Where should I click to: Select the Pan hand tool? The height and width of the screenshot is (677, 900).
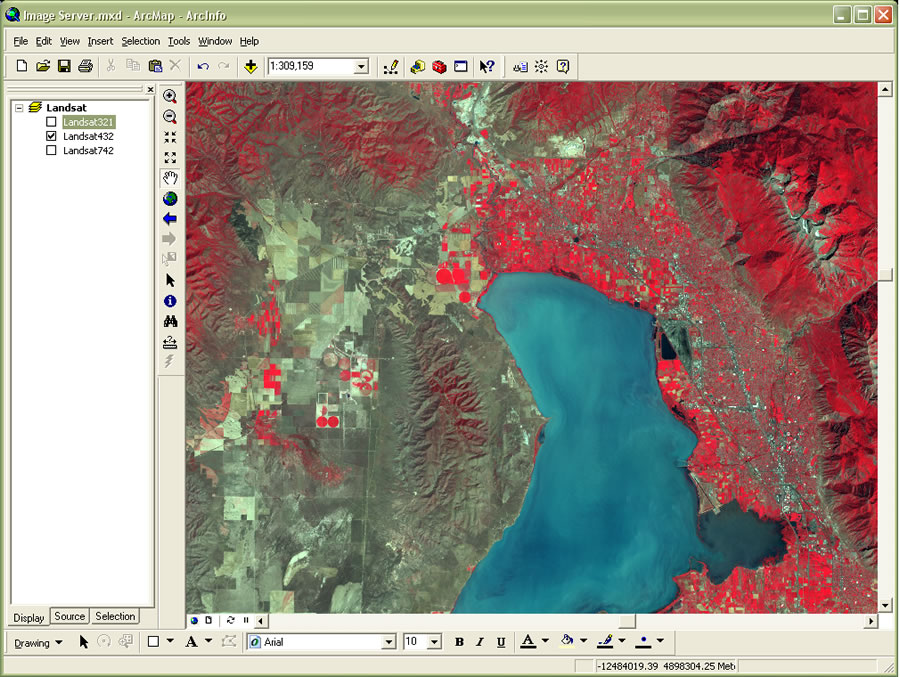click(x=170, y=178)
